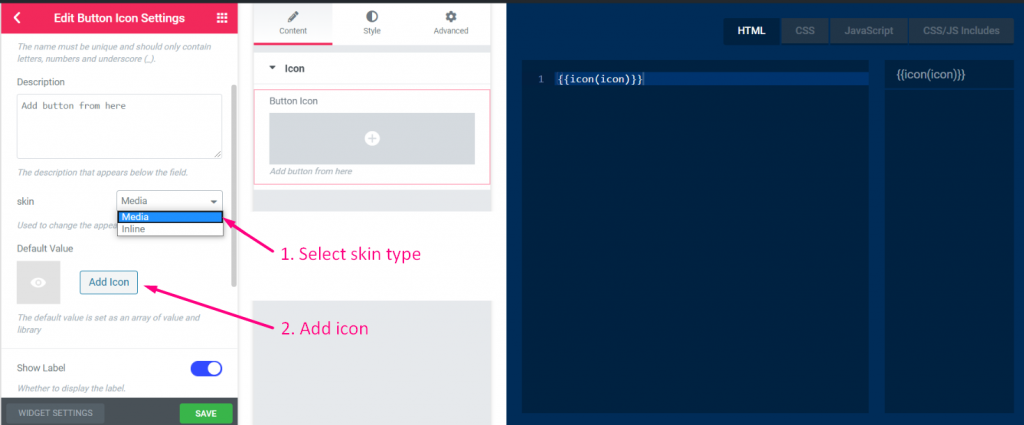Viewport: 1024px width, 425px height.
Task: Click the Advanced tab gear icon
Action: (x=451, y=16)
